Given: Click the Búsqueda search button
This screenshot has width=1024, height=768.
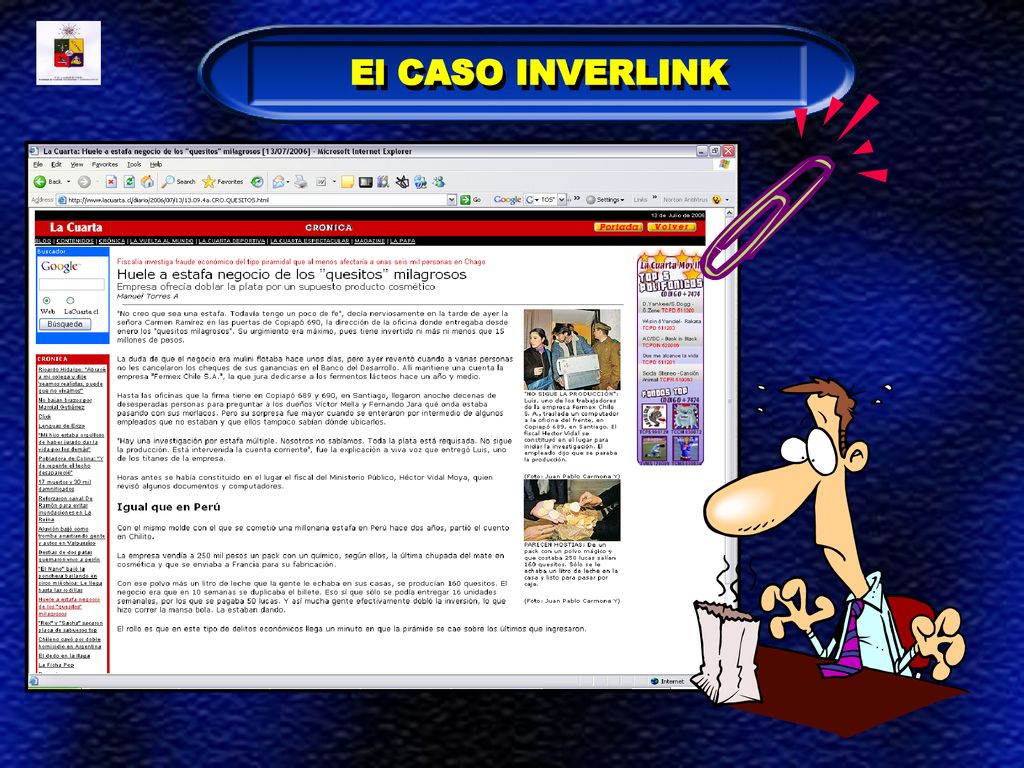Looking at the screenshot, I should click(65, 324).
